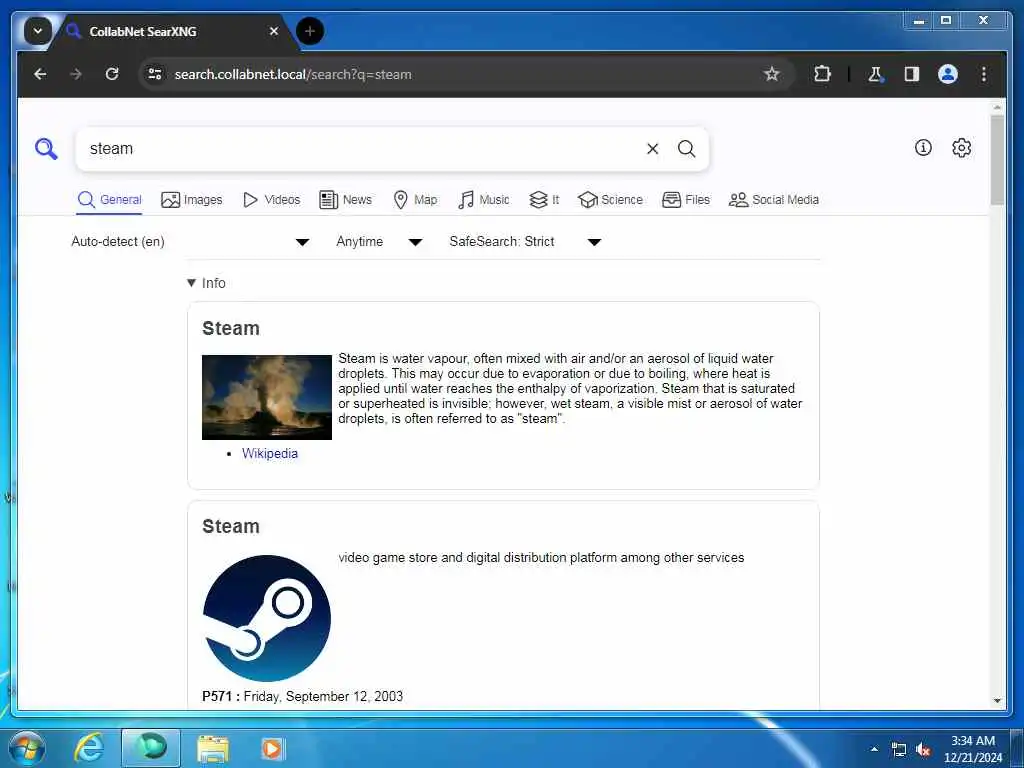
Task: Open the Windows Start menu
Action: [27, 748]
